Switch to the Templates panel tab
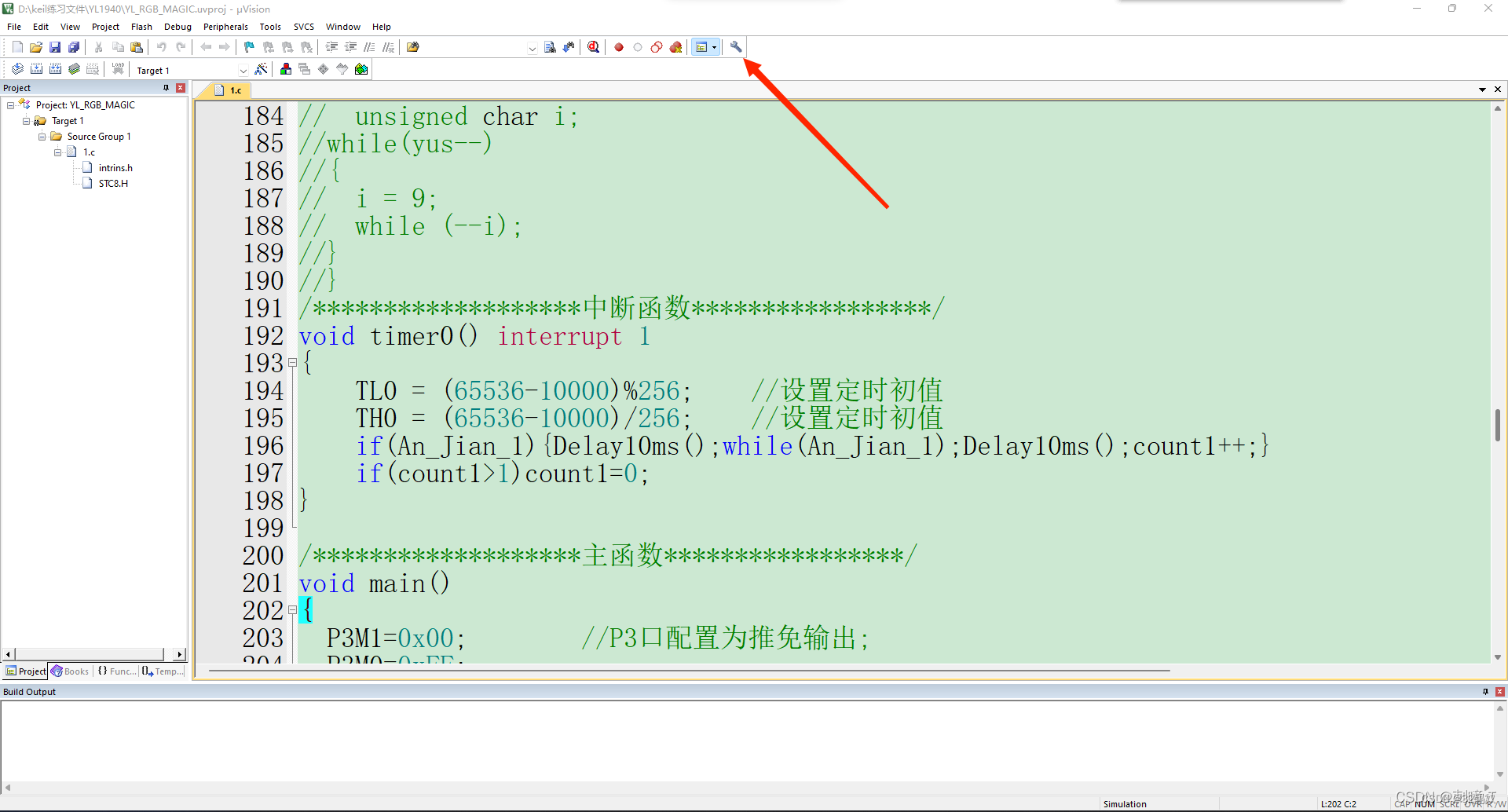The image size is (1508, 812). [x=163, y=671]
